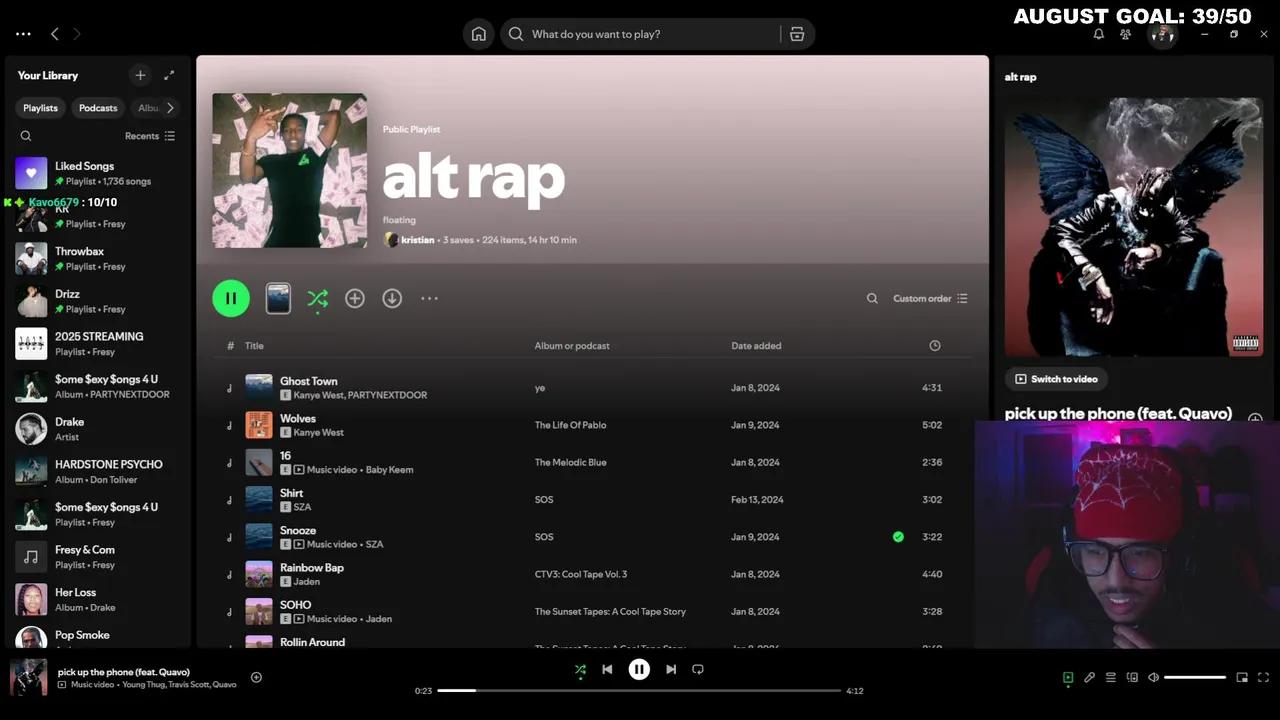
Task: Skip to the next track
Action: (x=671, y=670)
